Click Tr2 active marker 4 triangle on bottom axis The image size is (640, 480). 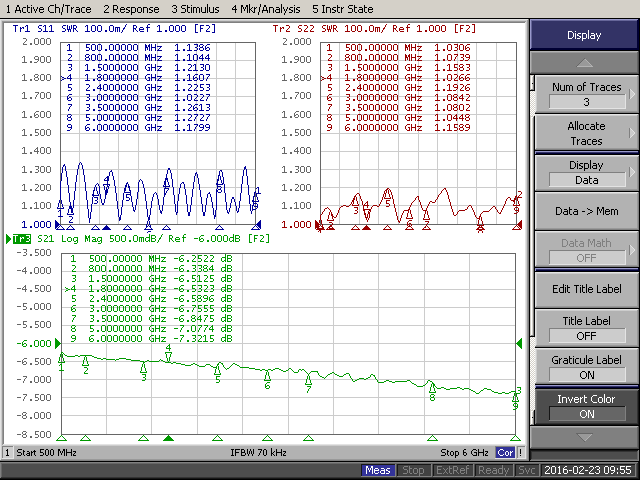367,227
